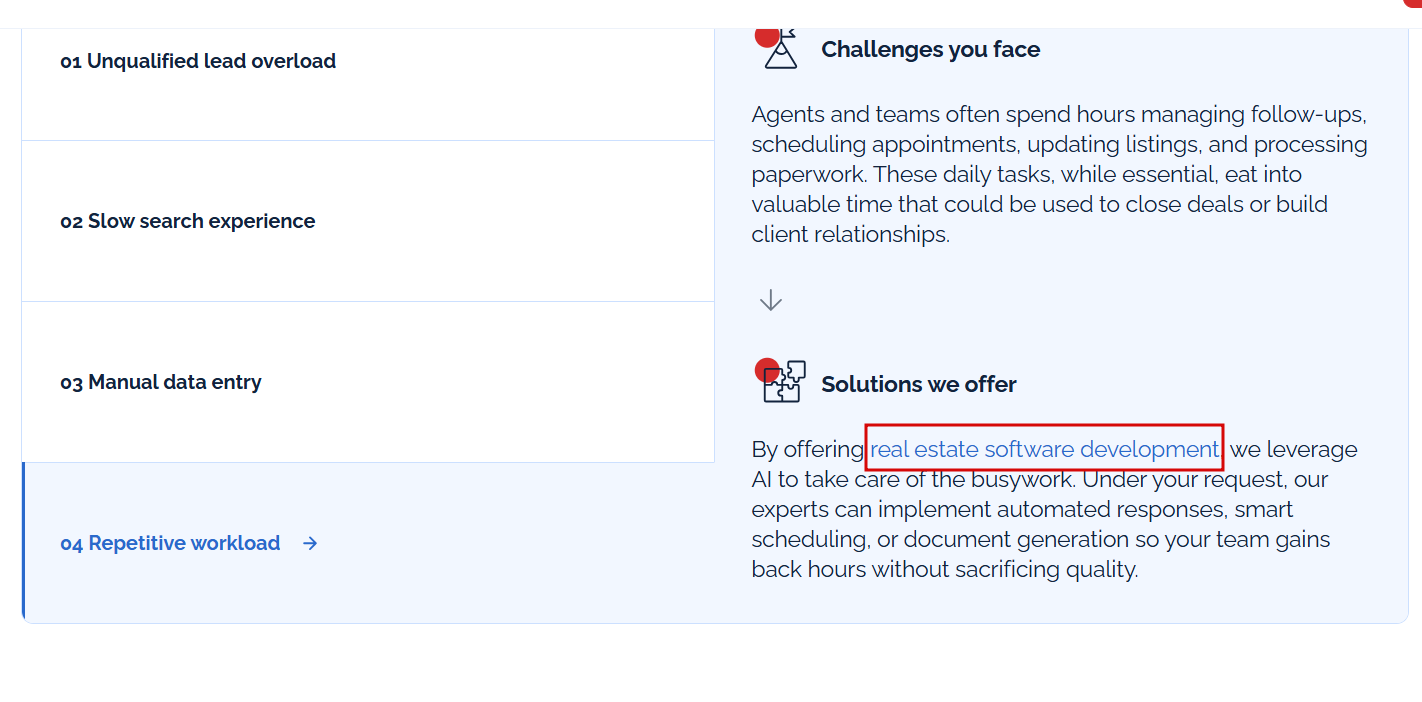Click the blue active-tab indicator bar
This screenshot has height=702, width=1422.
click(x=23, y=543)
